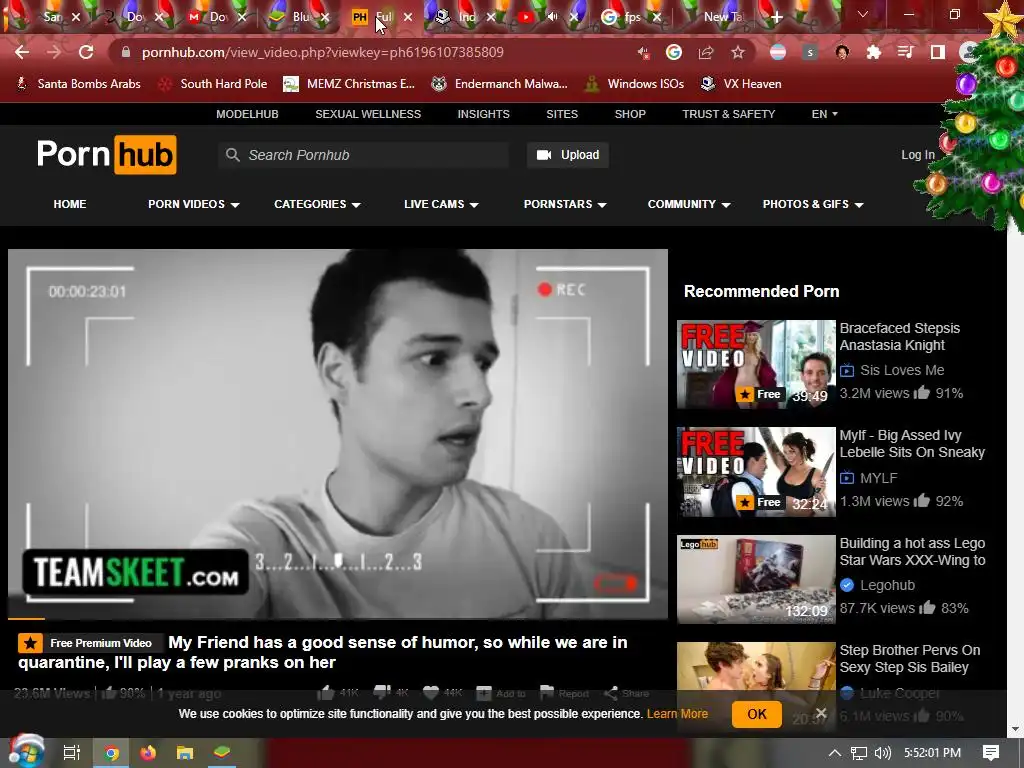1024x768 pixels.
Task: Open the tab search chevron
Action: point(863,14)
